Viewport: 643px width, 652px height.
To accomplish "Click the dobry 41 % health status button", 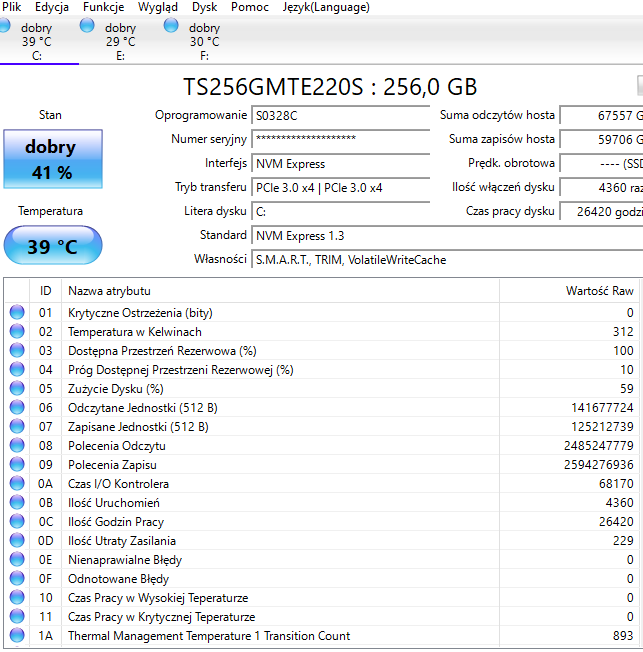I will (x=50, y=159).
